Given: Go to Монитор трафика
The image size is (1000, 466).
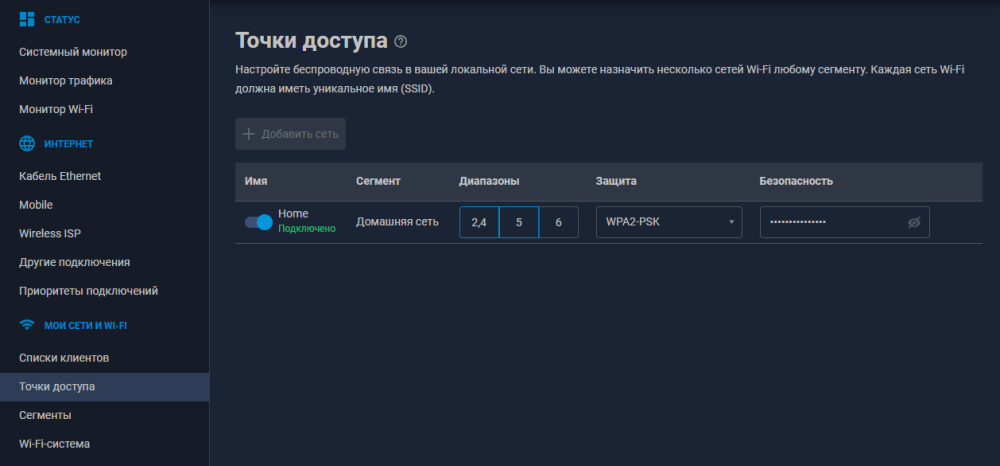Looking at the screenshot, I should tap(66, 80).
